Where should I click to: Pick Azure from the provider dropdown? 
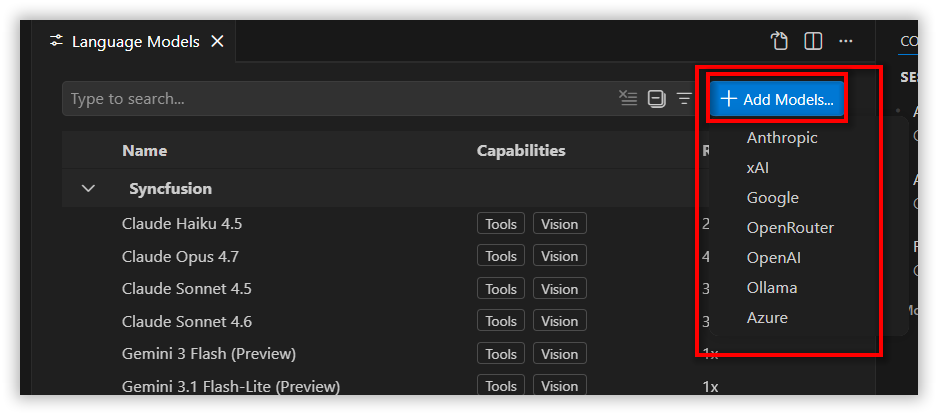pyautogui.click(x=767, y=318)
